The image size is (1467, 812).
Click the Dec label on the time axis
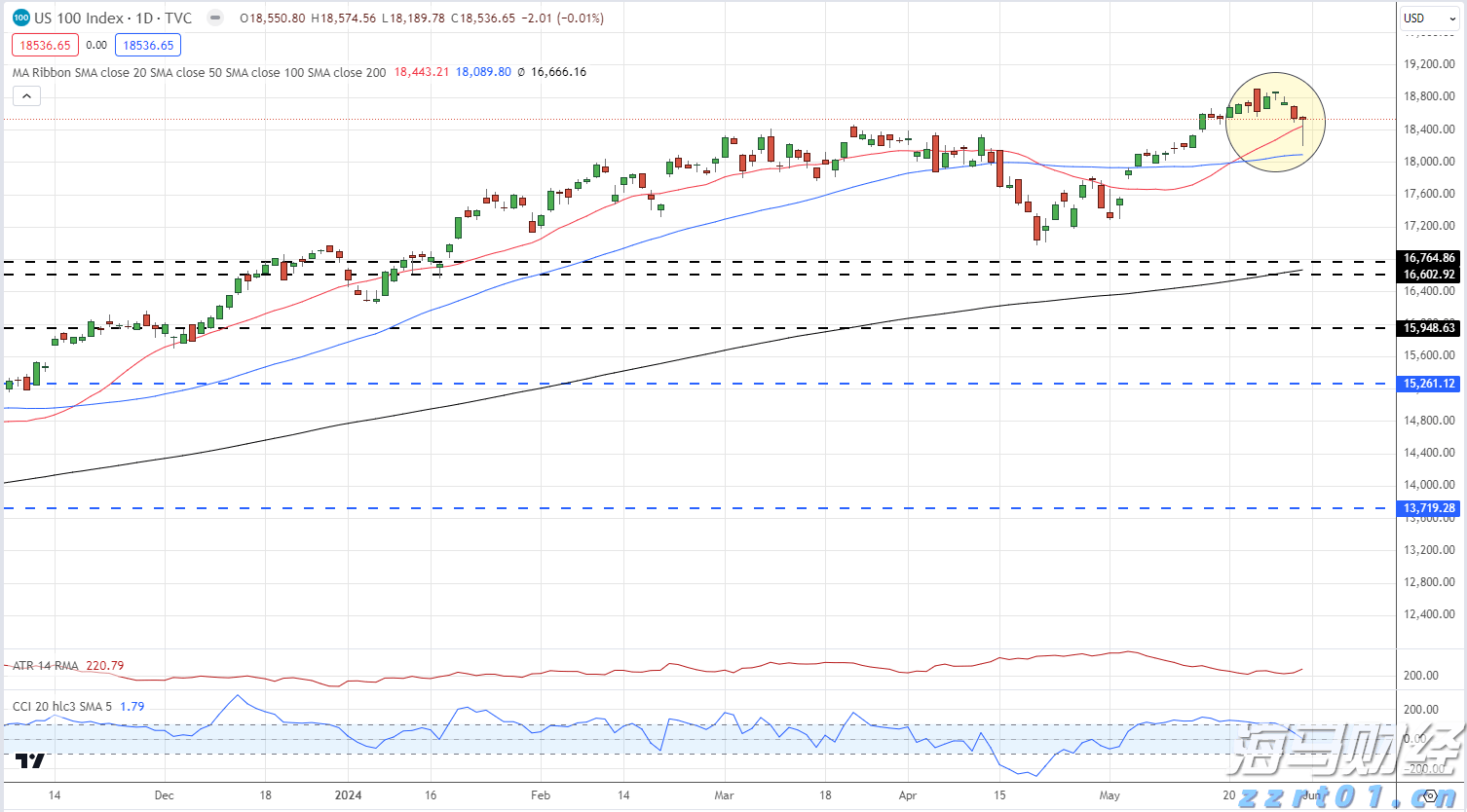click(165, 795)
